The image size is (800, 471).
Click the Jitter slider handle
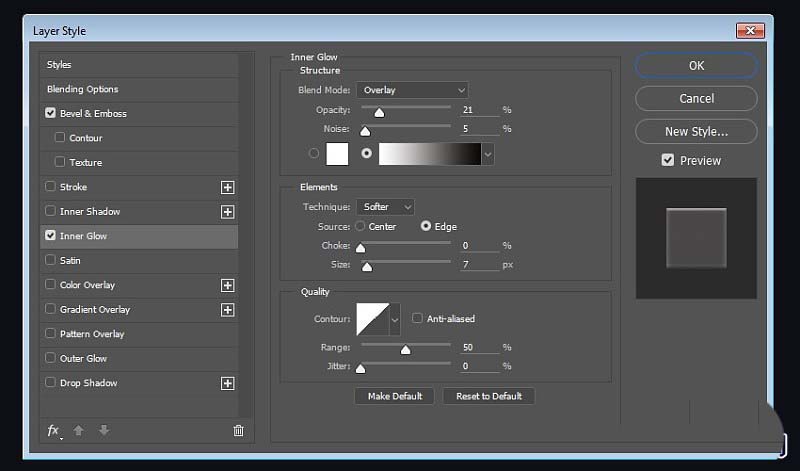(x=361, y=369)
